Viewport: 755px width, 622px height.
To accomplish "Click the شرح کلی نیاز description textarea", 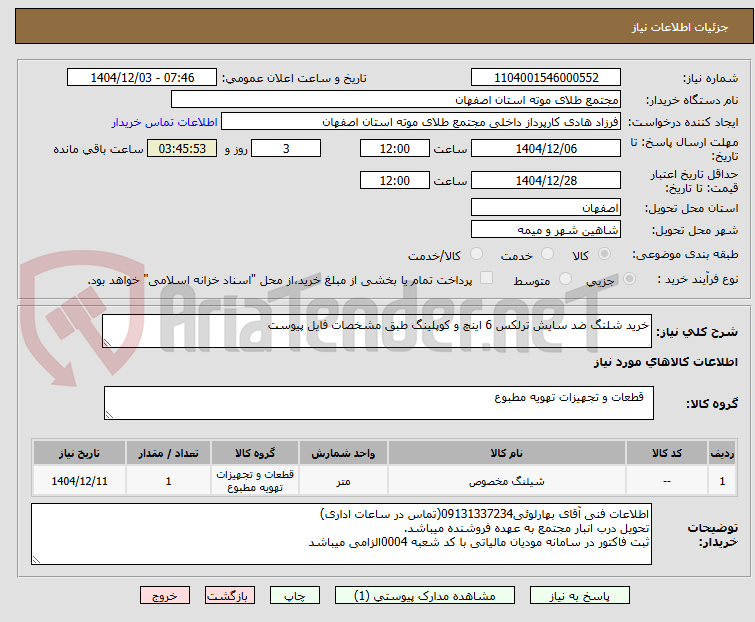I will [x=377, y=331].
